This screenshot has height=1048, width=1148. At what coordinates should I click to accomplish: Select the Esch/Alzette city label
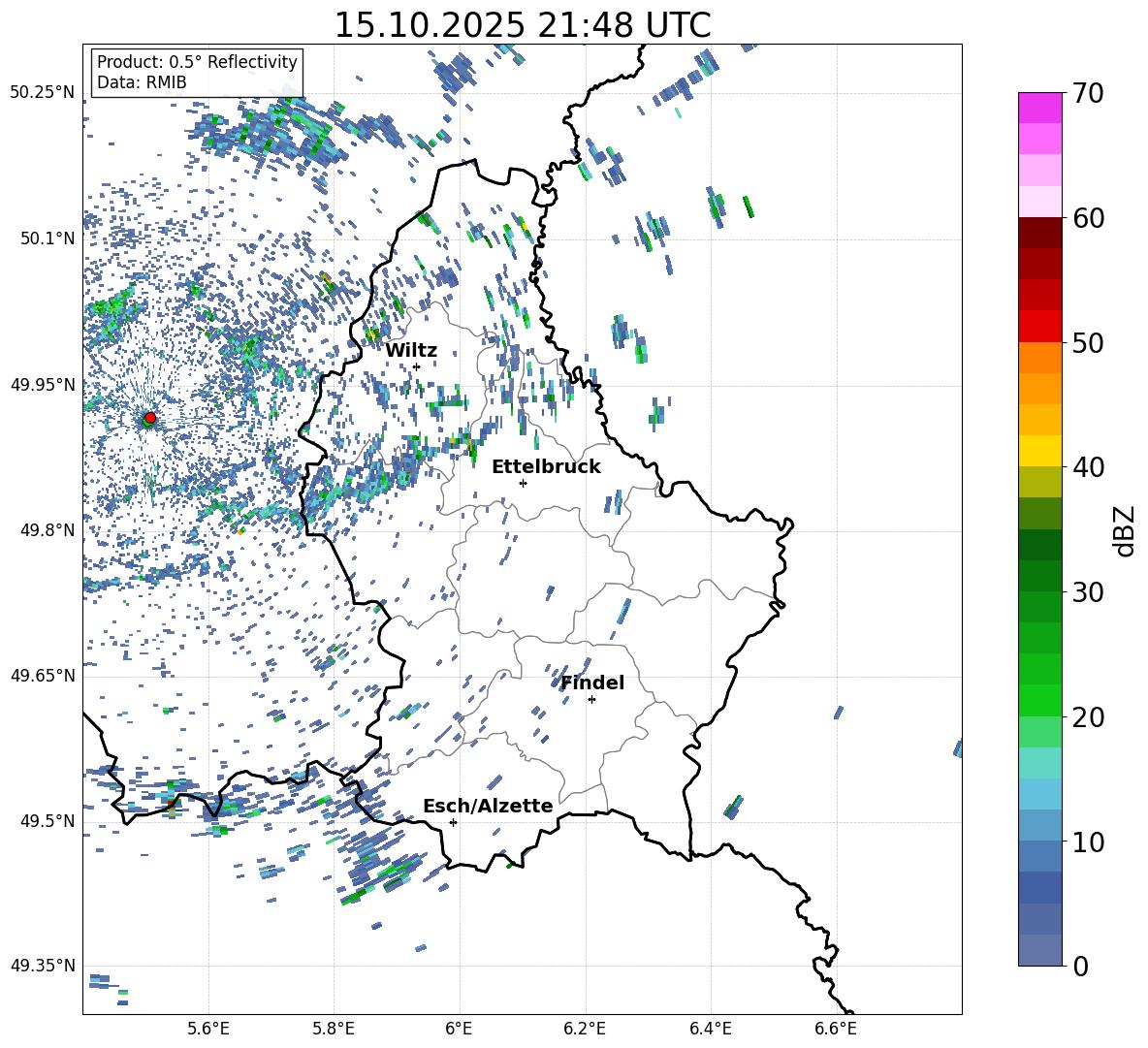488,807
